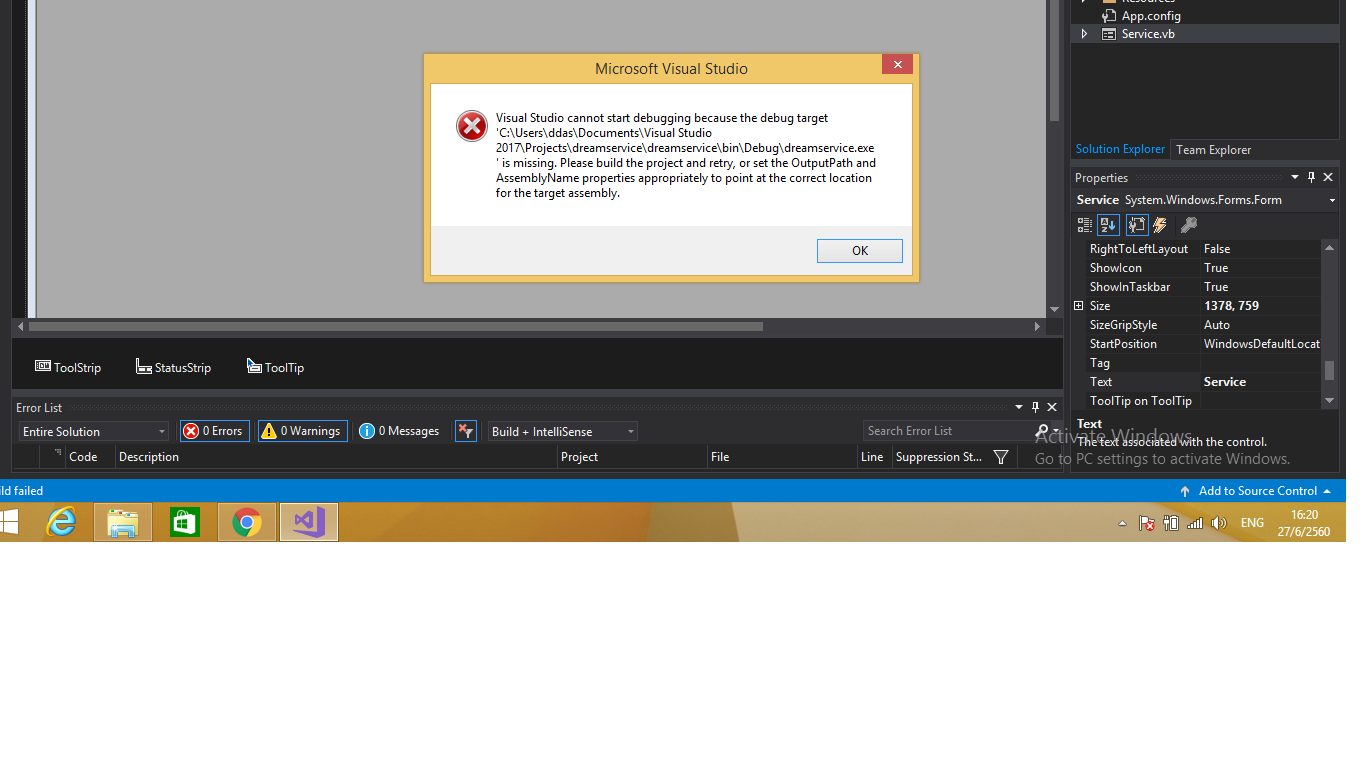Open File Explorer from the taskbar

(x=123, y=522)
